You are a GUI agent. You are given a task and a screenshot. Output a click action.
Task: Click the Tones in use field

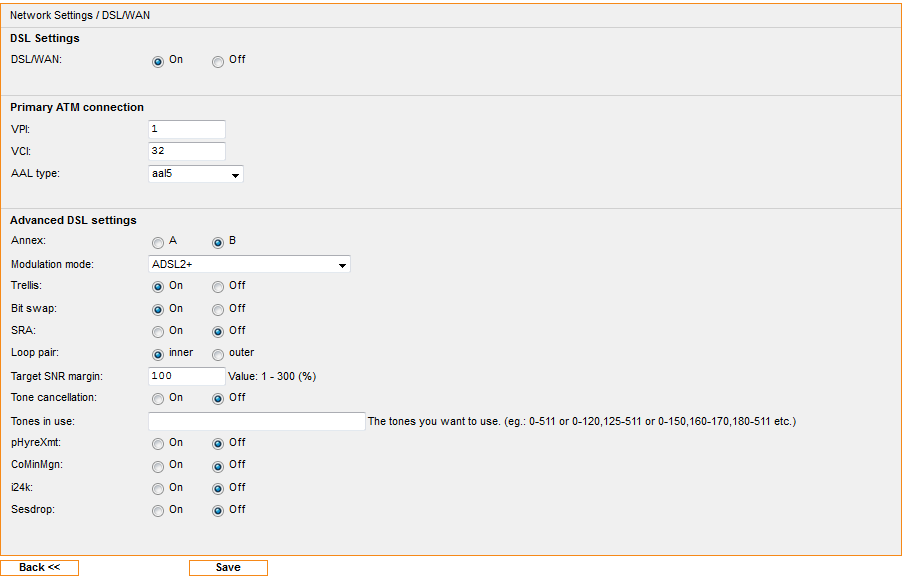coord(257,421)
